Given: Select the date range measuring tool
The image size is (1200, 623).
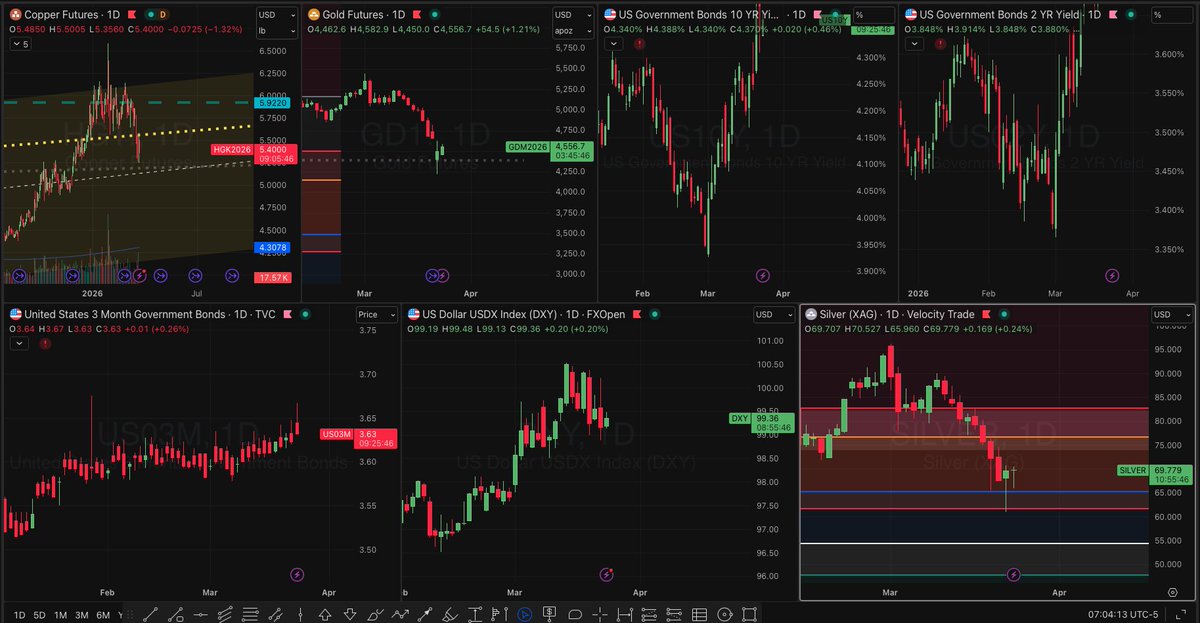Looking at the screenshot, I should 625,613.
